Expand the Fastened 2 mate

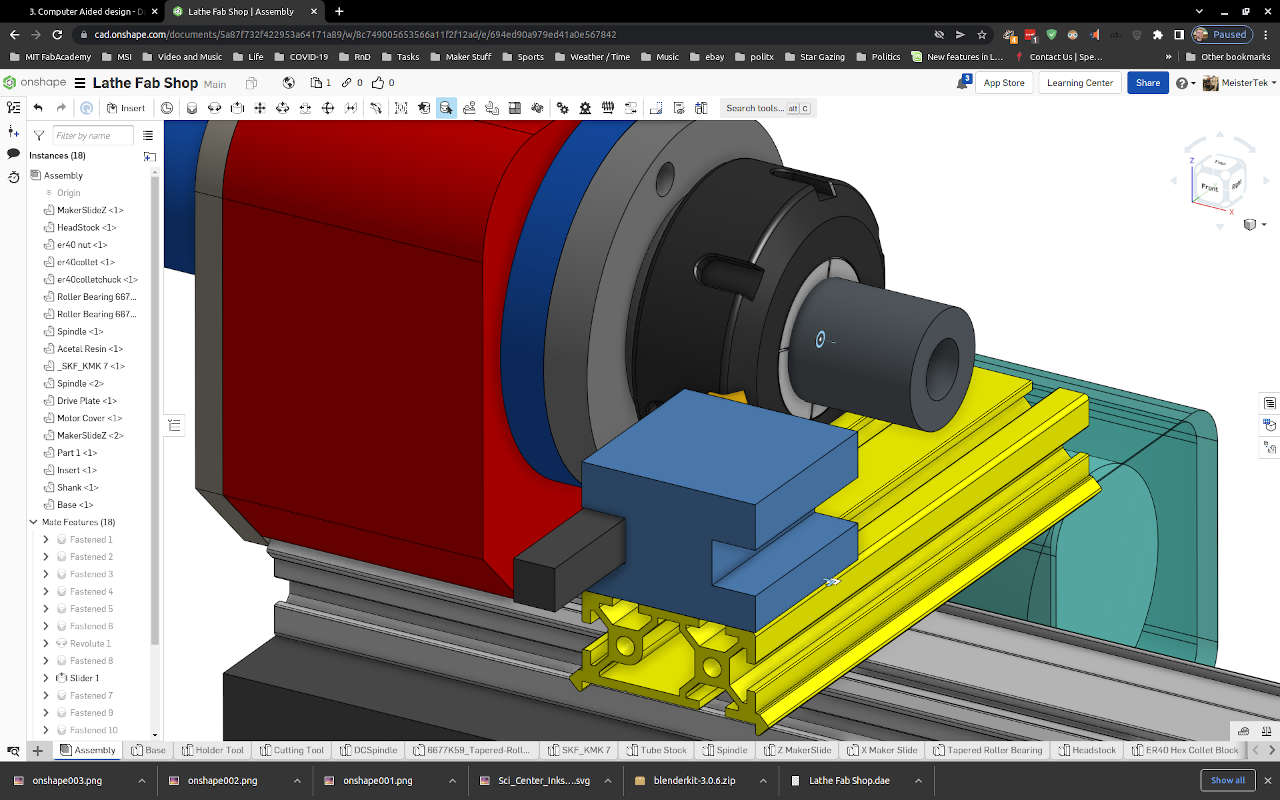tap(45, 557)
